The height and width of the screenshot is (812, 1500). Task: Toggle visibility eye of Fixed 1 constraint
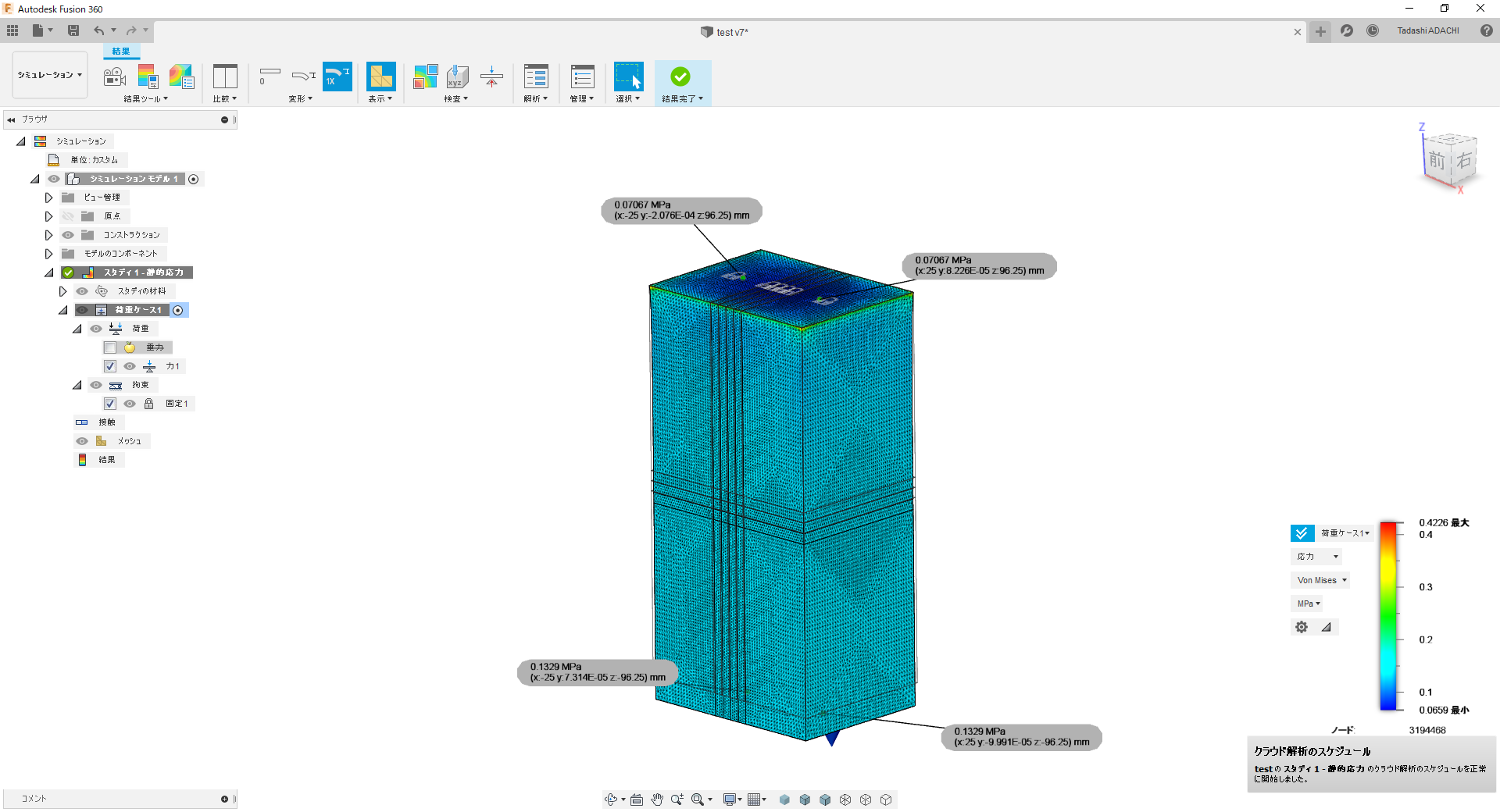pos(130,404)
